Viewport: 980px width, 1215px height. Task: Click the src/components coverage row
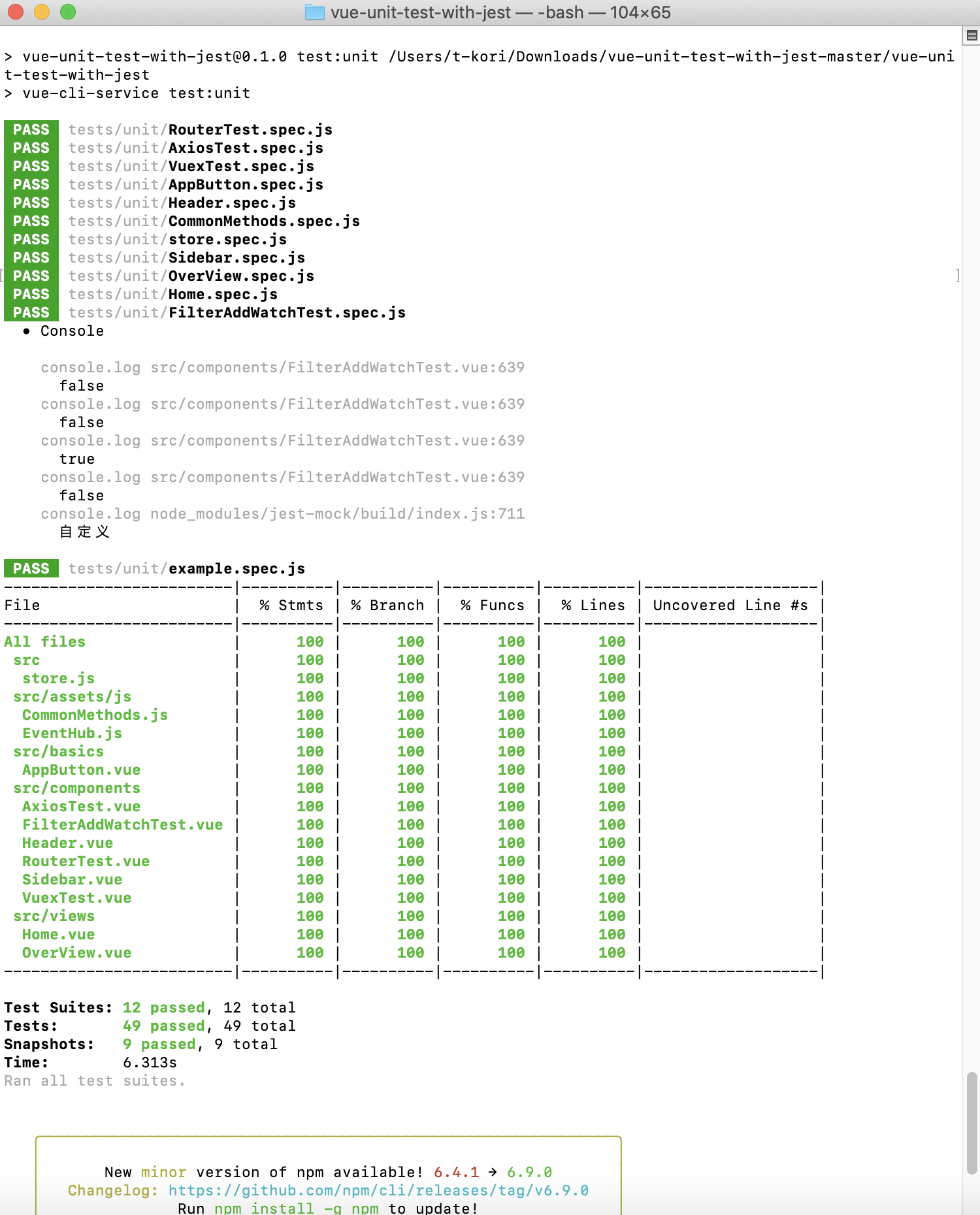pos(413,788)
